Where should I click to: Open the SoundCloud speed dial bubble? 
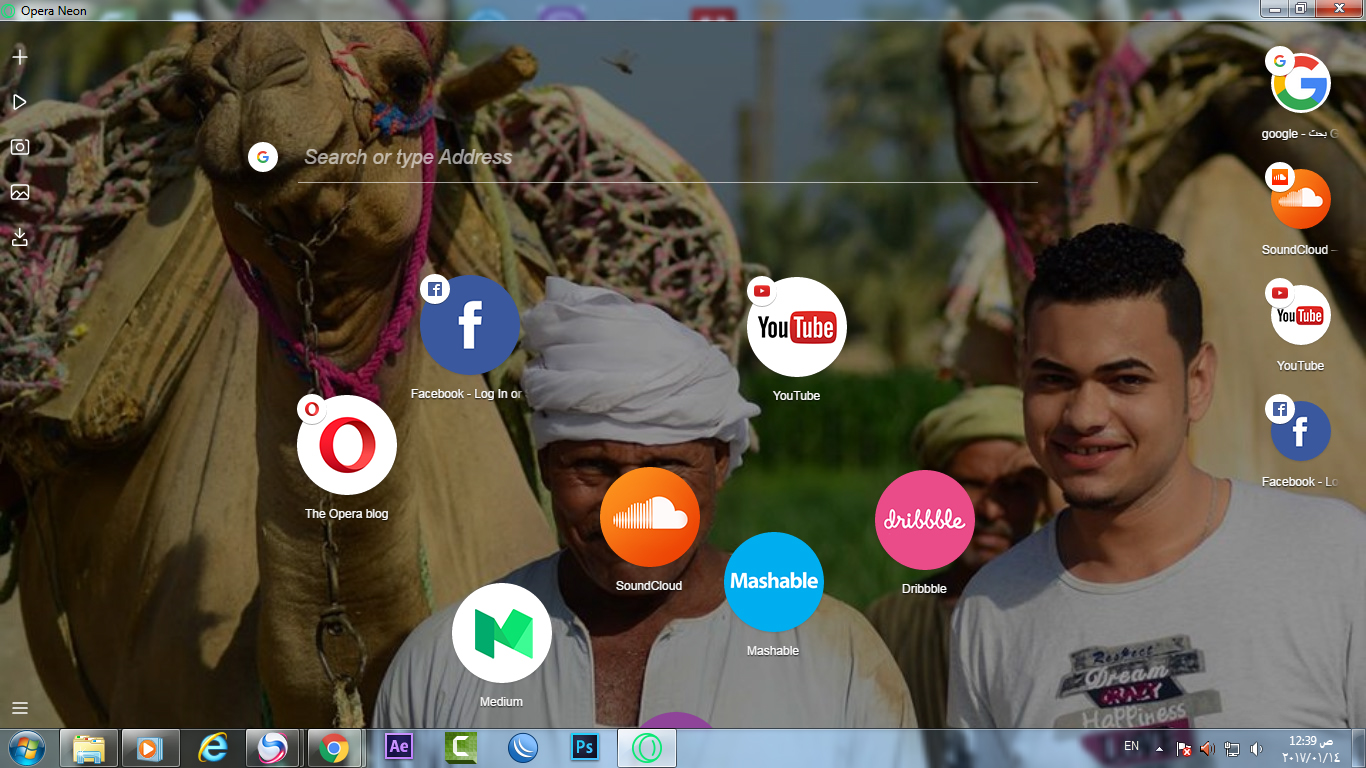pyautogui.click(x=649, y=517)
